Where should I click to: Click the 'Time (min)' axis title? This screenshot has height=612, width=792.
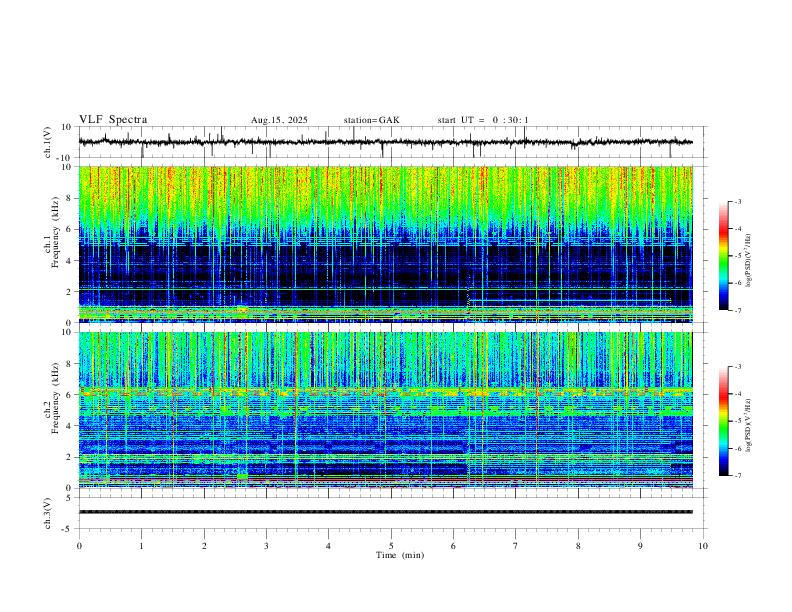pyautogui.click(x=400, y=555)
